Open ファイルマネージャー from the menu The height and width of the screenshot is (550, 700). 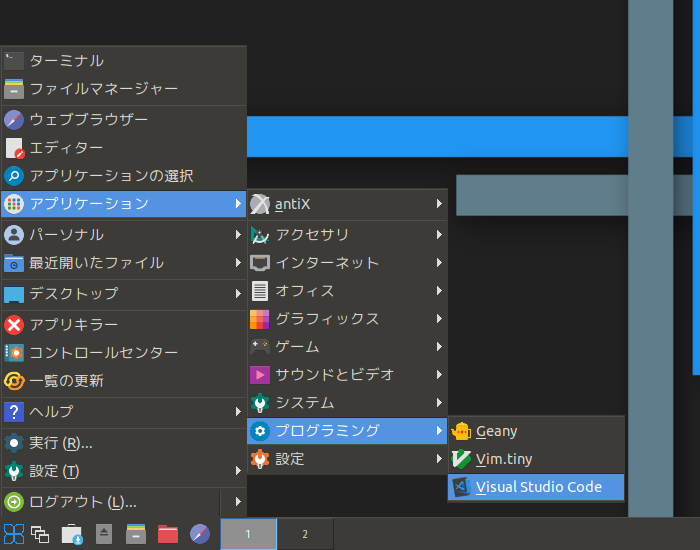(x=124, y=89)
